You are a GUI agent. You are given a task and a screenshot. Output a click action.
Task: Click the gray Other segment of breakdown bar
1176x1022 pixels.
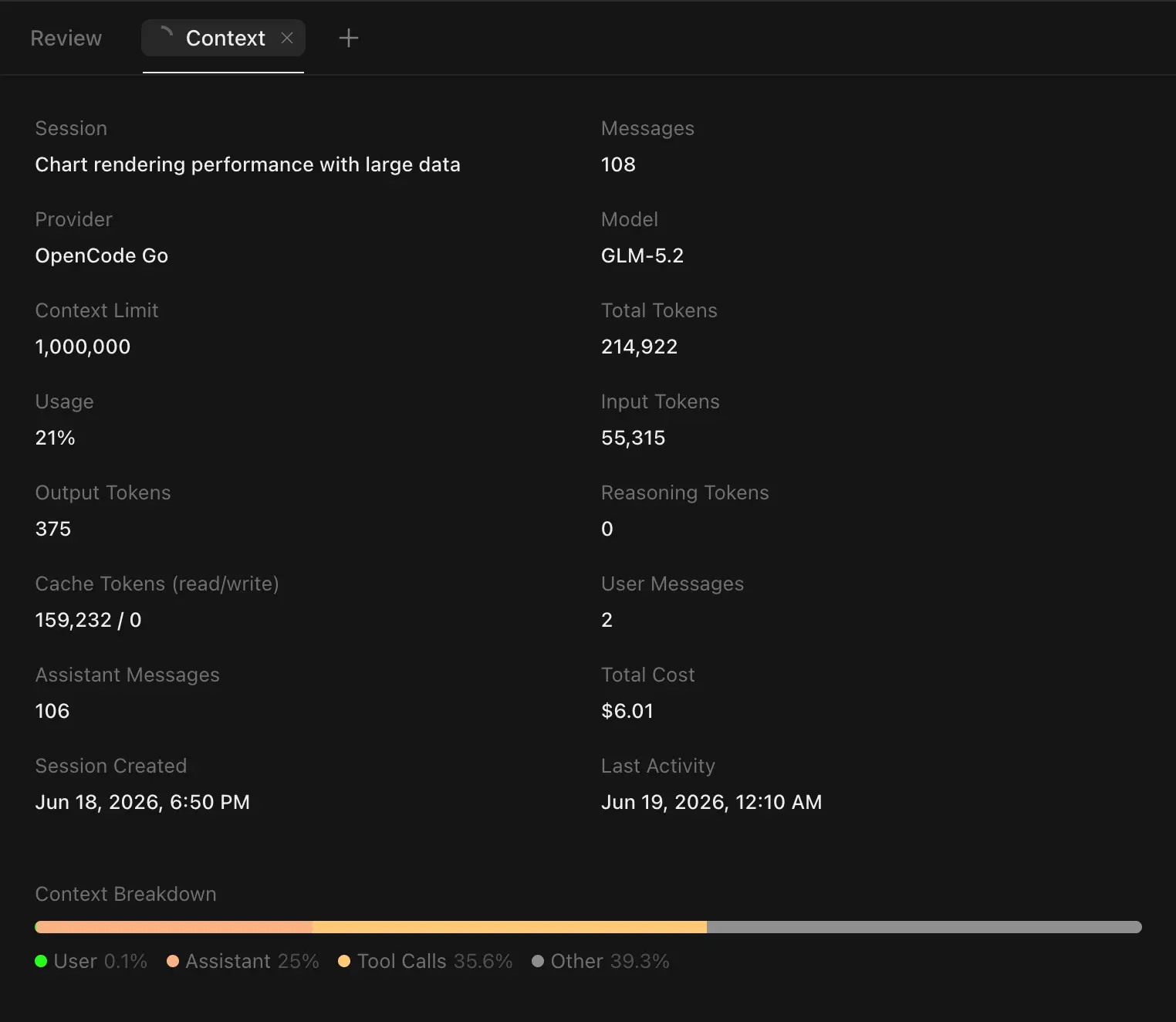pyautogui.click(x=924, y=927)
